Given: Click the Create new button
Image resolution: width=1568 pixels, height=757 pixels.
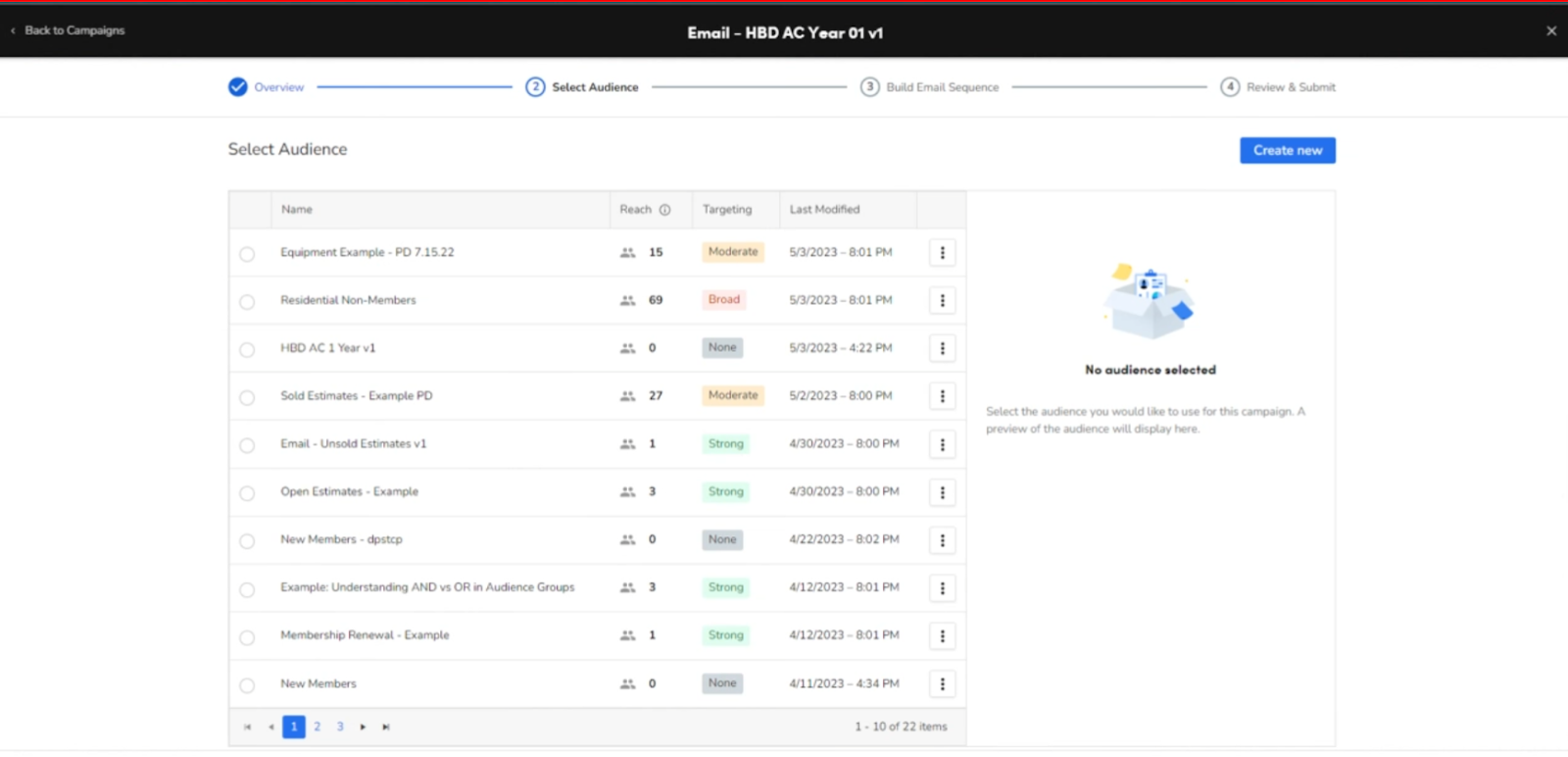Looking at the screenshot, I should 1288,150.
